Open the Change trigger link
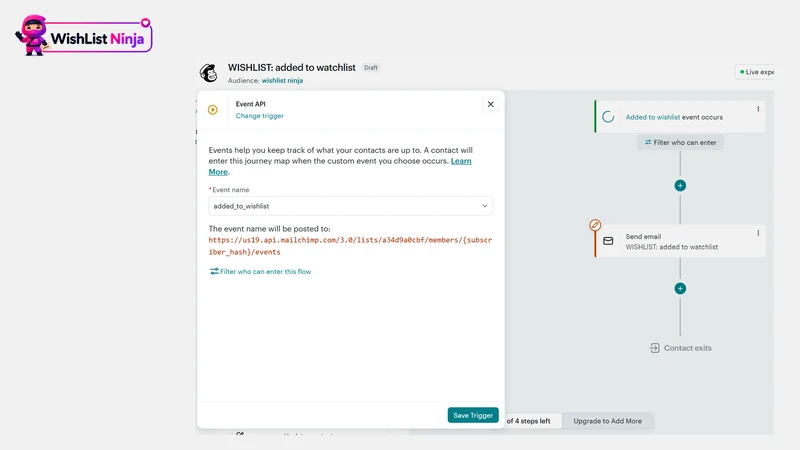The image size is (800, 450). (x=260, y=116)
